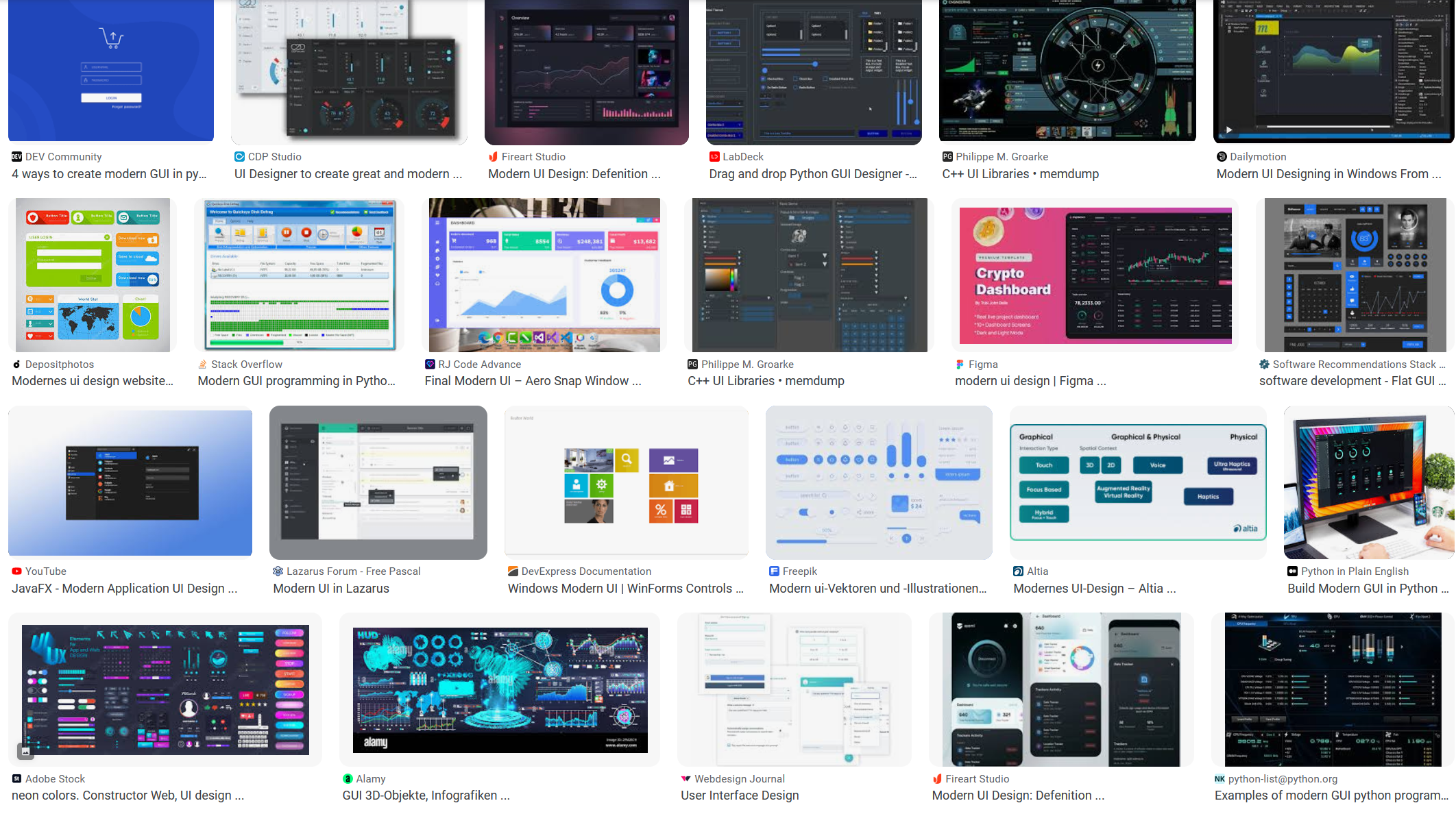Click the Dailymotion source icon

tap(1222, 157)
